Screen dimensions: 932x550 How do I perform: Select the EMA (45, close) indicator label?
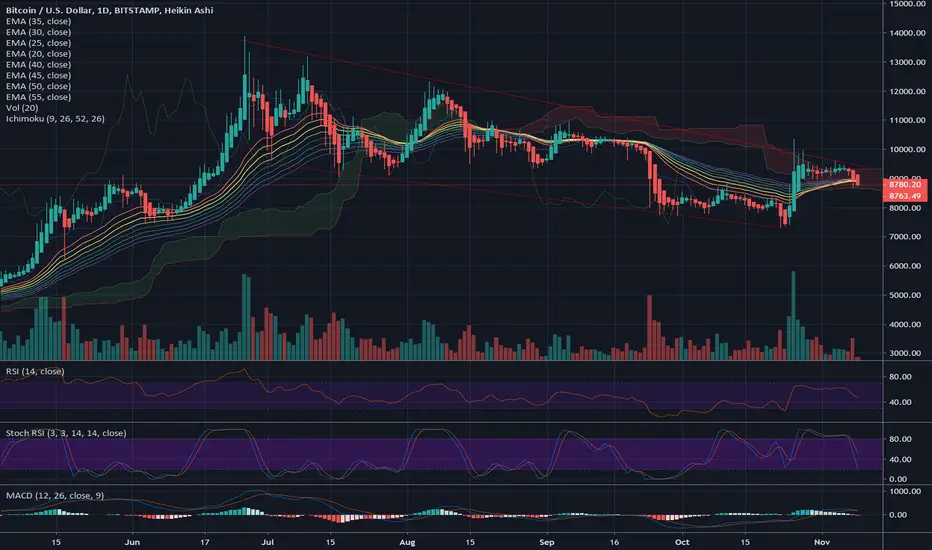[39, 76]
